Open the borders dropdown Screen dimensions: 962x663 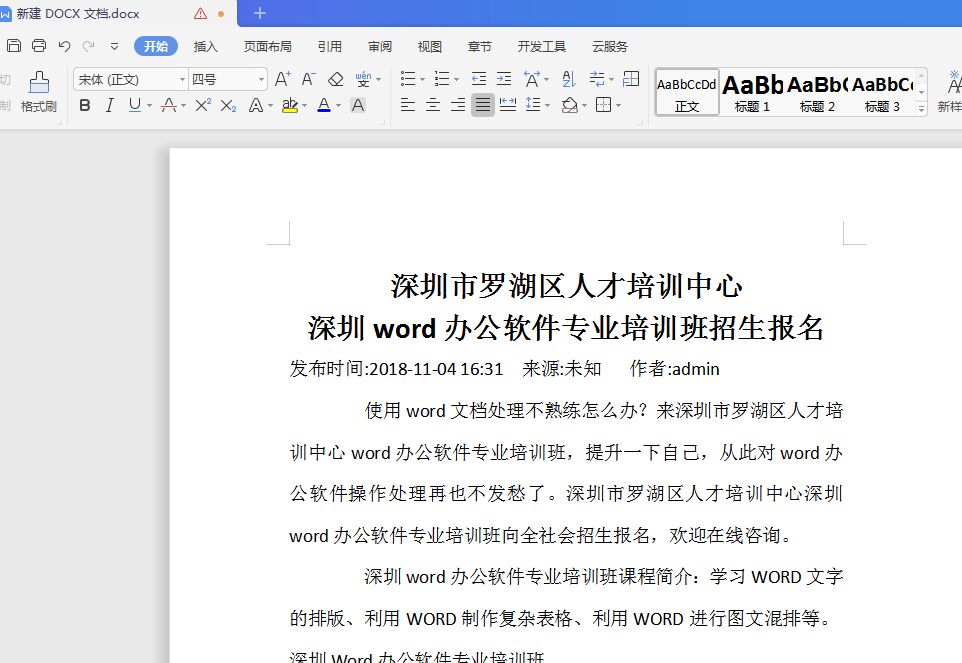point(607,105)
